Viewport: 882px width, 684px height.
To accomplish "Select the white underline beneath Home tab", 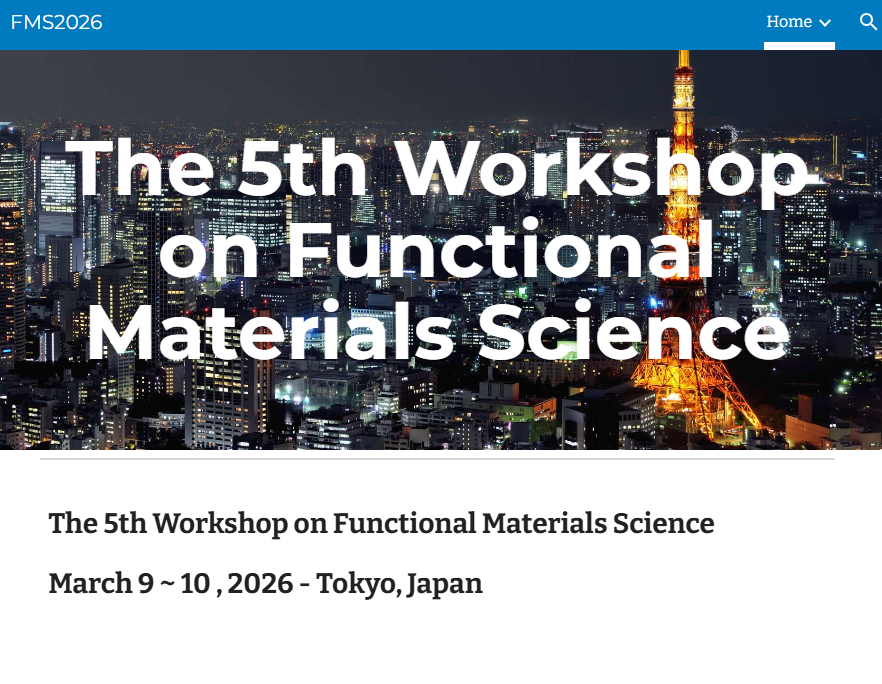I will click(798, 46).
